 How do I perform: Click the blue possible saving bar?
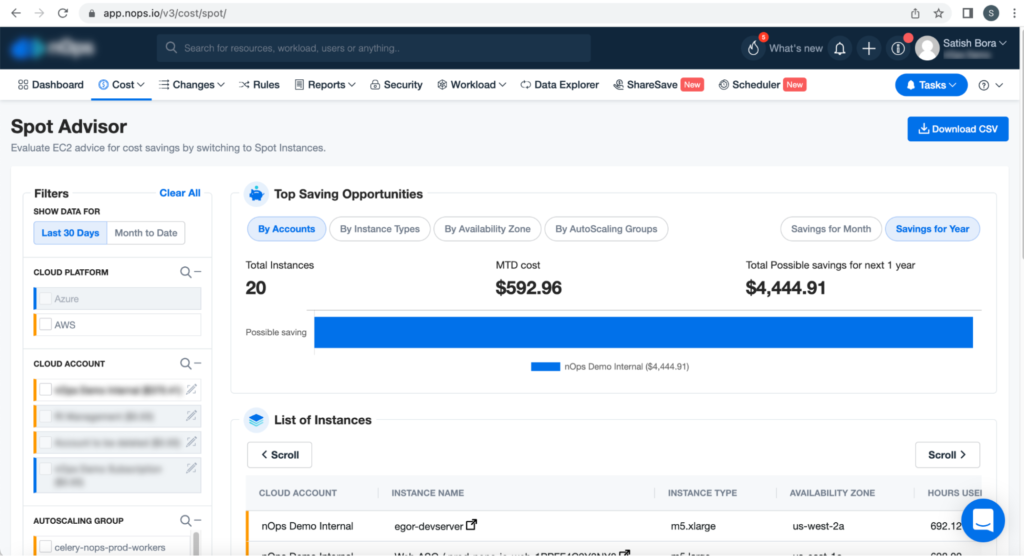[643, 332]
